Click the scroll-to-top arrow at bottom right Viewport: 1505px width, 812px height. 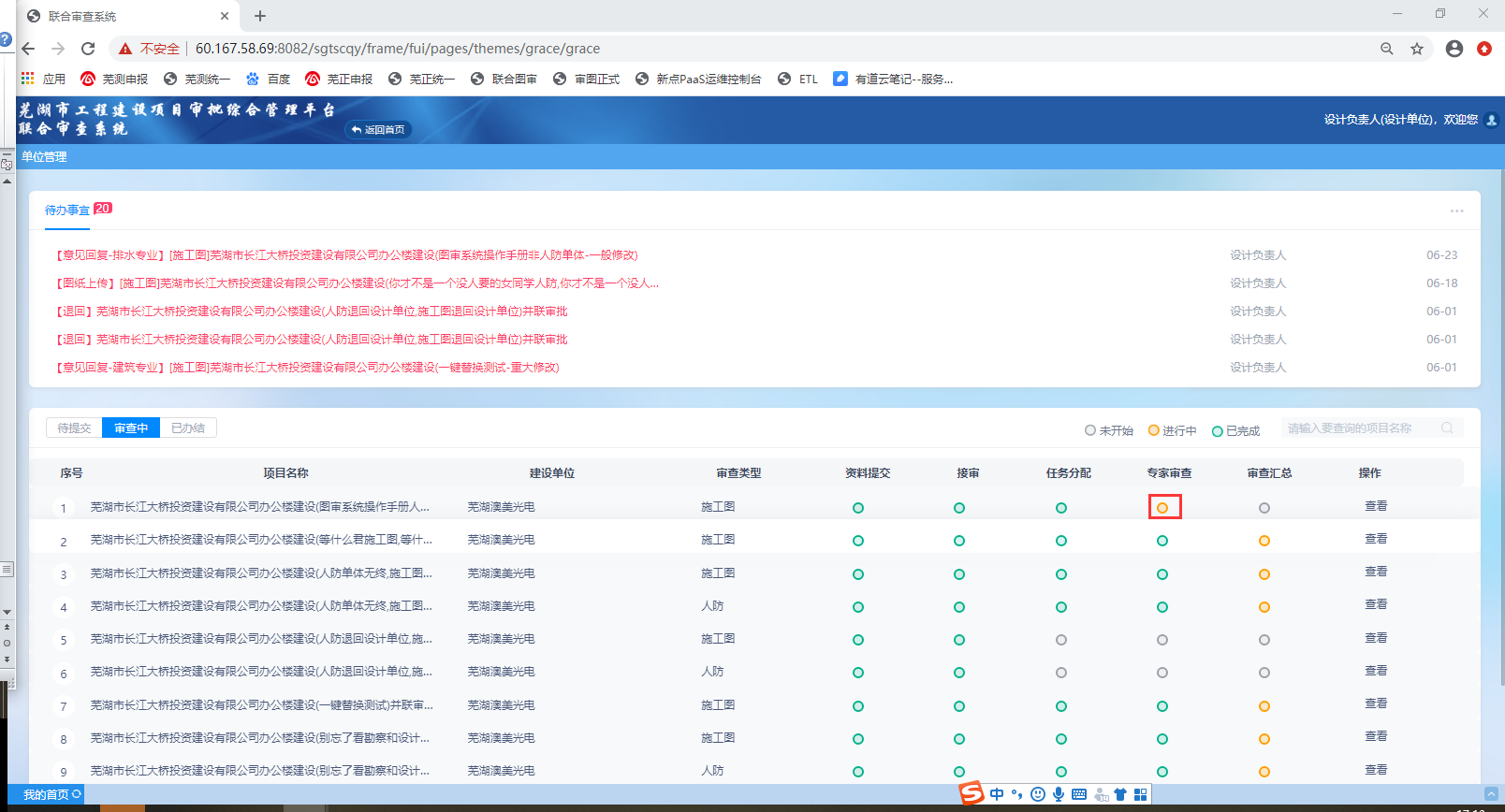tap(1491, 793)
